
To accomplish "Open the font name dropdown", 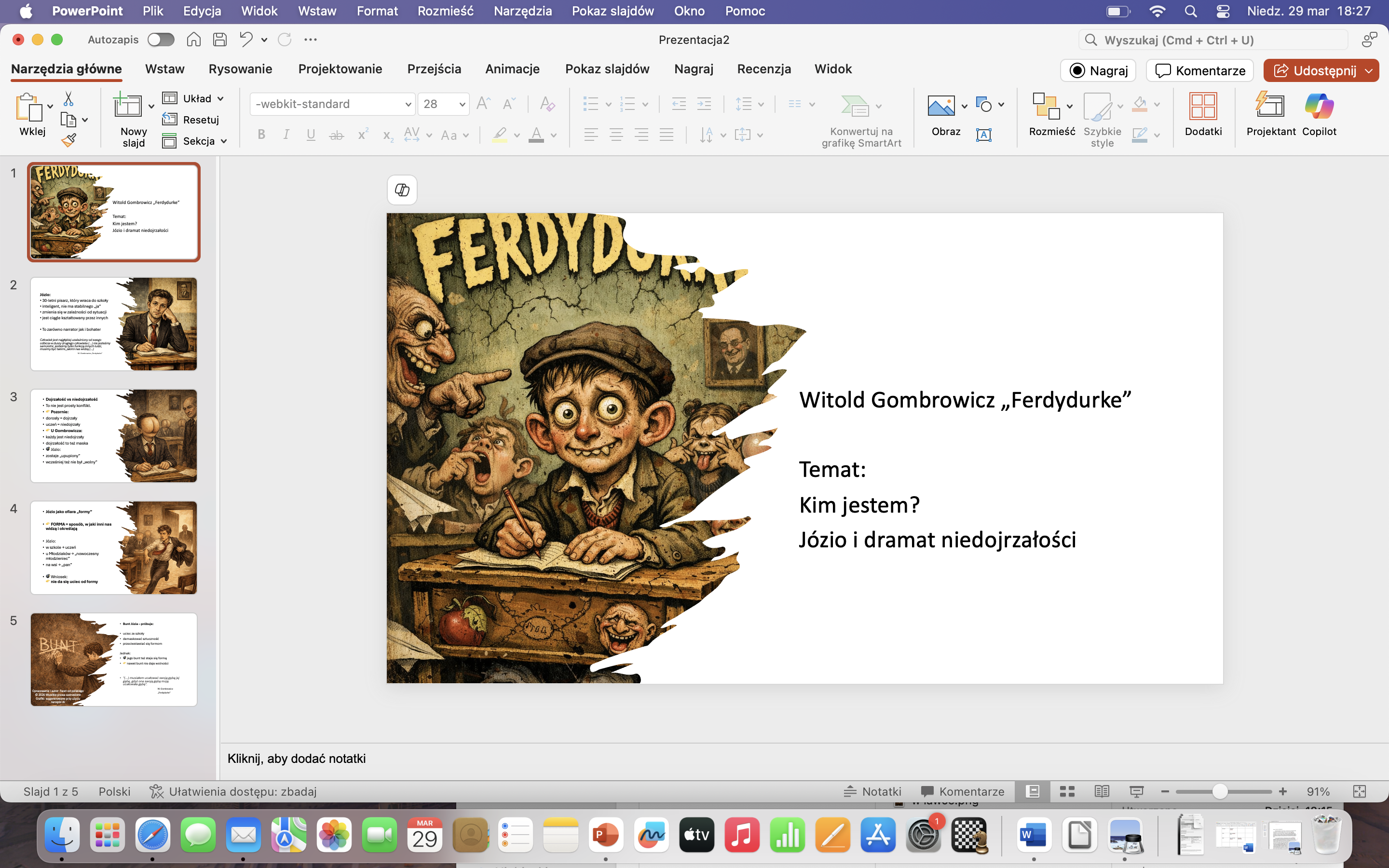I will [408, 105].
